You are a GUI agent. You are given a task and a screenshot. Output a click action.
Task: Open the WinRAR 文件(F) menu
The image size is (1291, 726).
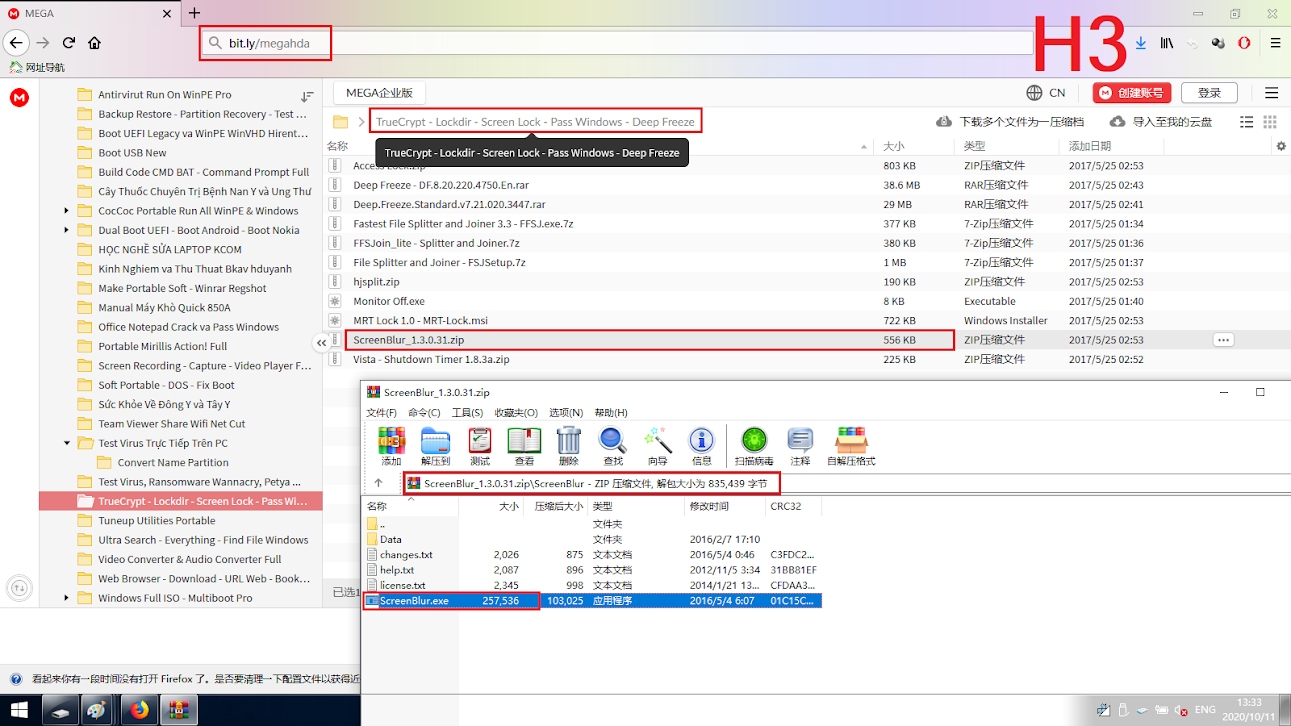pos(381,412)
